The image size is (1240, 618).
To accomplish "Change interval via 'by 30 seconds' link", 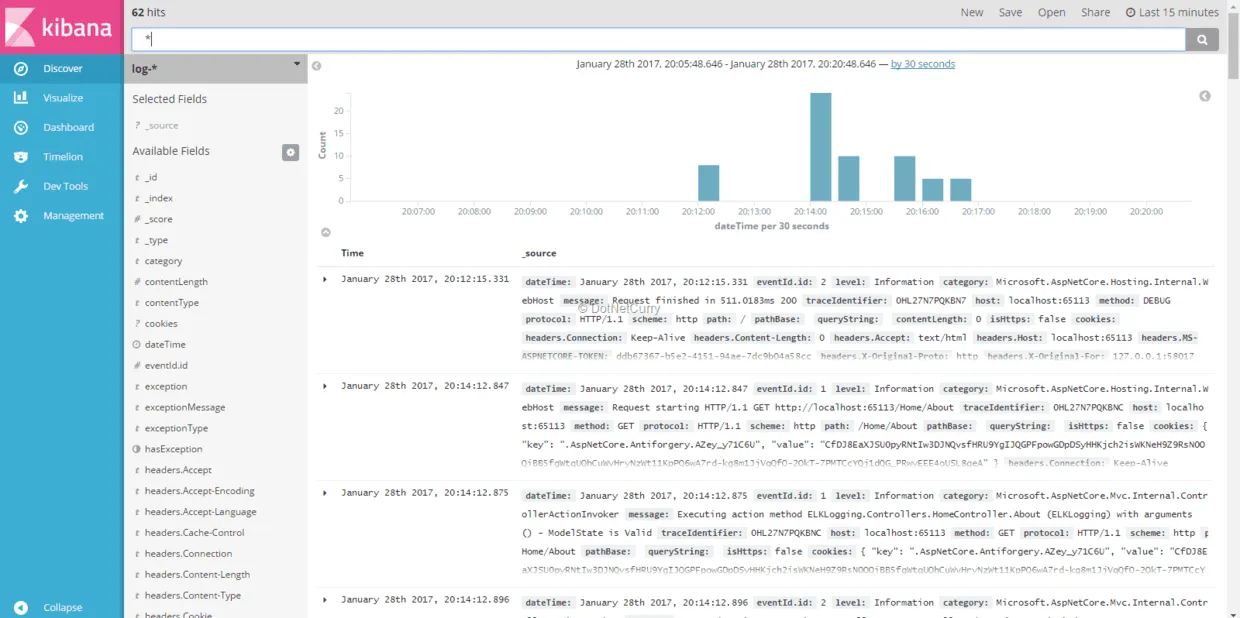I will pyautogui.click(x=922, y=64).
